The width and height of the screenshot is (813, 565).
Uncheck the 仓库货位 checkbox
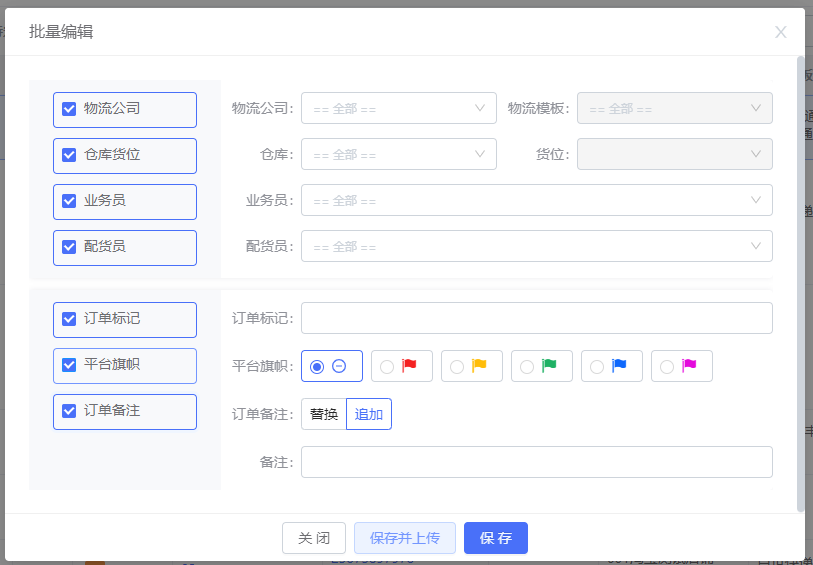click(69, 155)
